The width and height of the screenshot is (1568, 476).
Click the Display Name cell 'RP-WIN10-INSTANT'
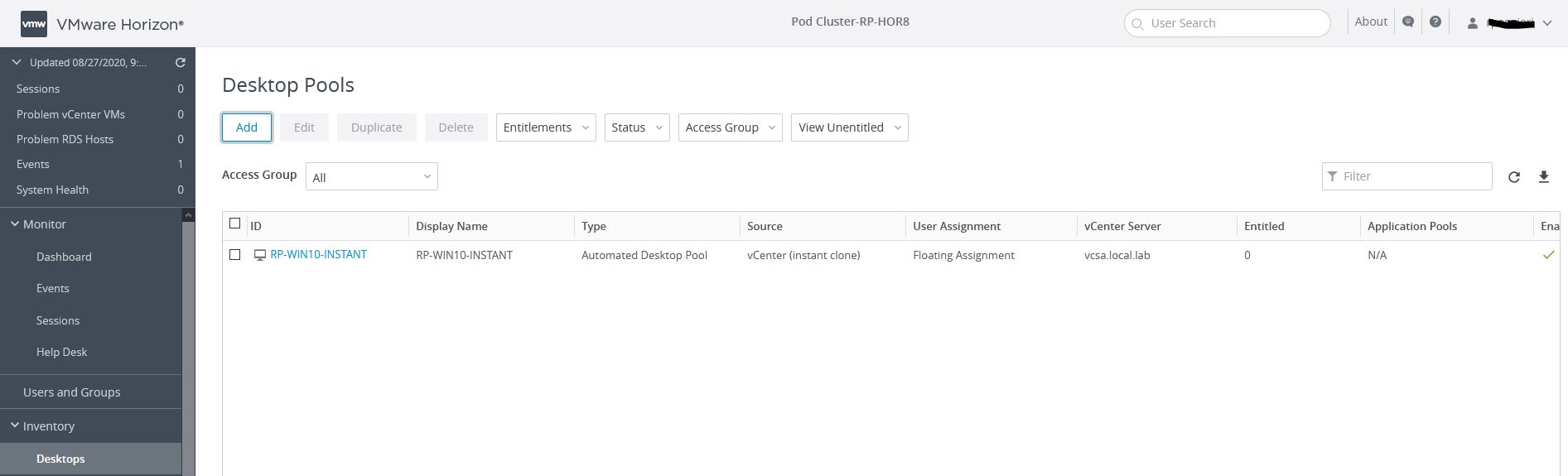pos(464,255)
